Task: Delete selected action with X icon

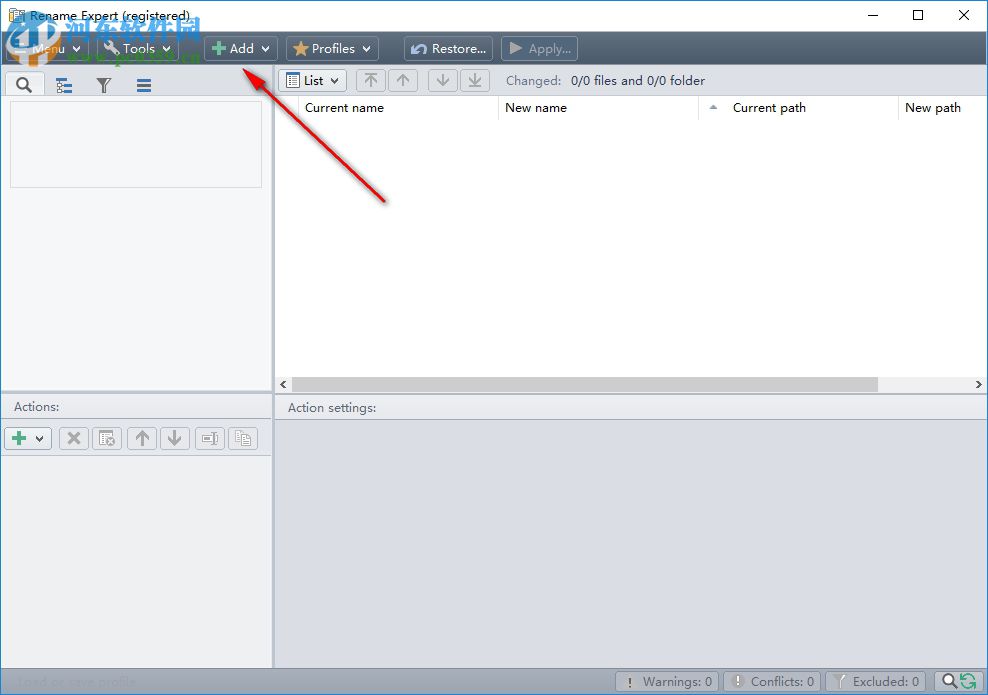Action: (74, 439)
